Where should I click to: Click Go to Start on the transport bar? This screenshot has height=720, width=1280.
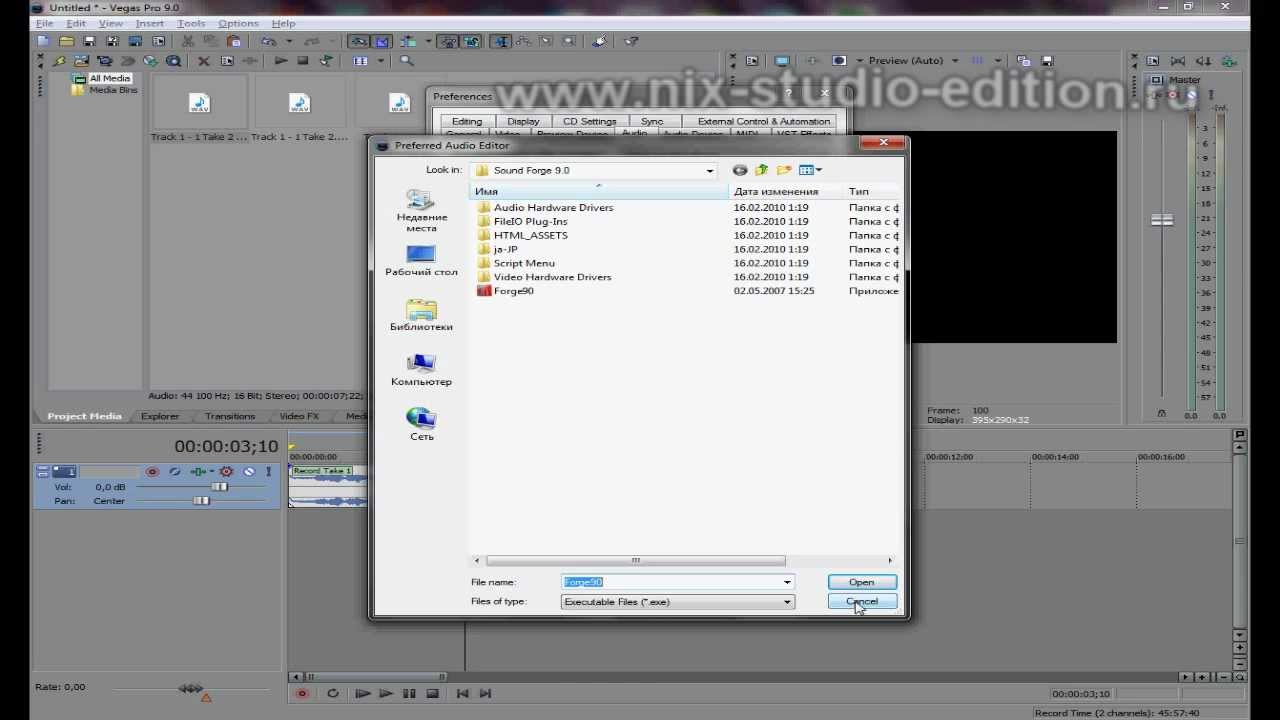point(462,693)
